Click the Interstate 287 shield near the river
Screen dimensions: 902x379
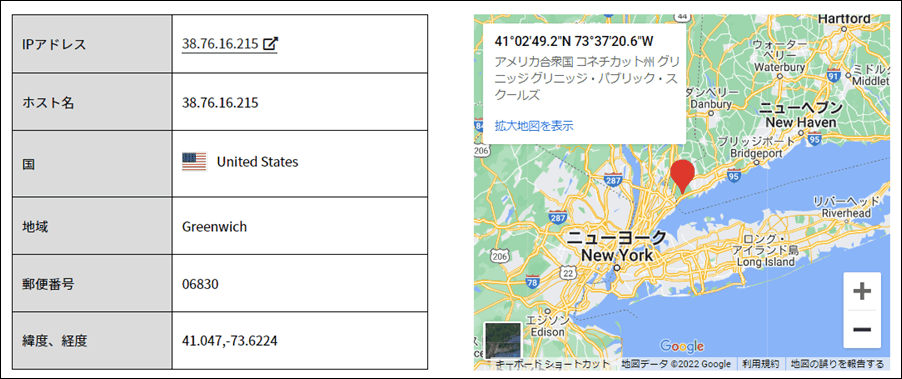(613, 179)
